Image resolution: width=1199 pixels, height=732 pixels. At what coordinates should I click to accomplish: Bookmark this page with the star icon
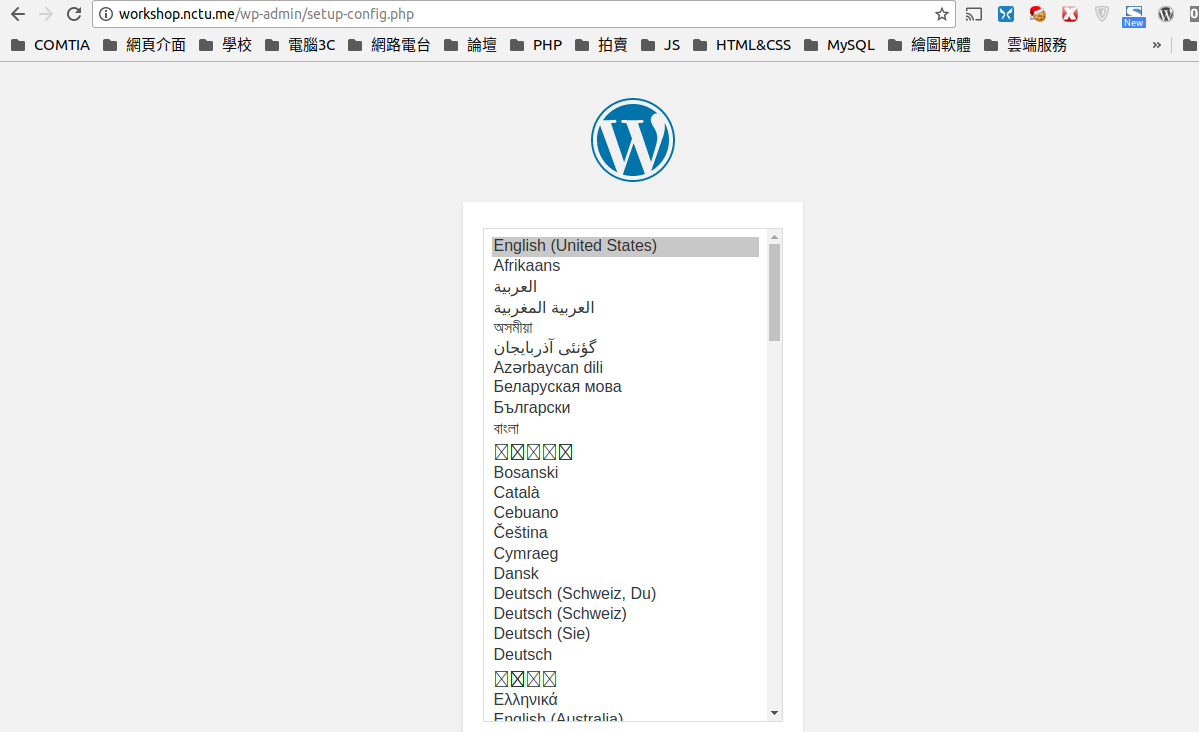[x=941, y=14]
